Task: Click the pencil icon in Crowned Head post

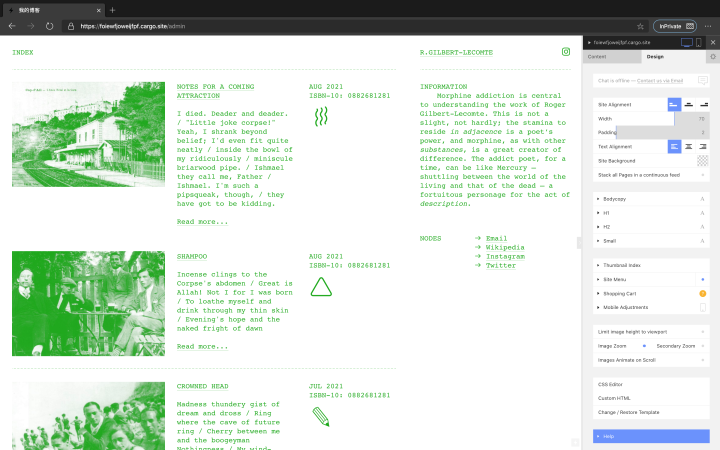Action: [321, 417]
